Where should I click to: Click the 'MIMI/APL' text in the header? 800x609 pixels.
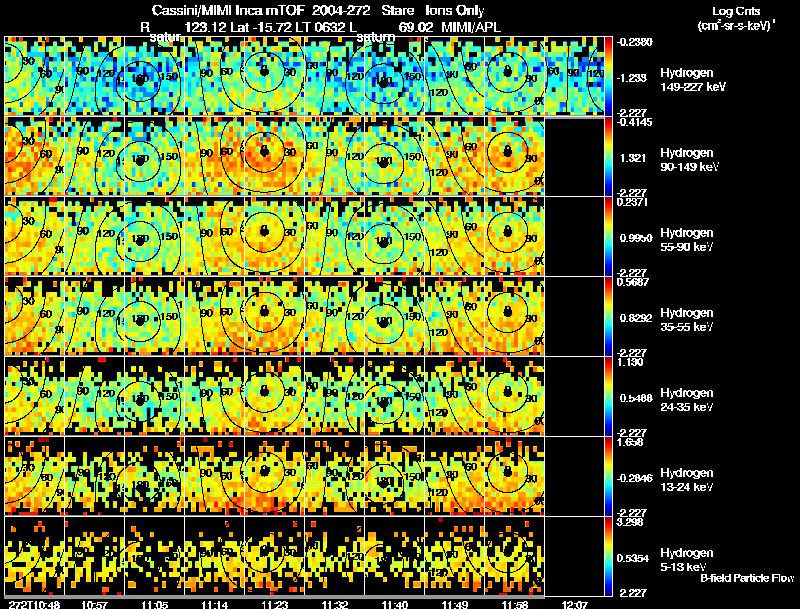coord(471,27)
